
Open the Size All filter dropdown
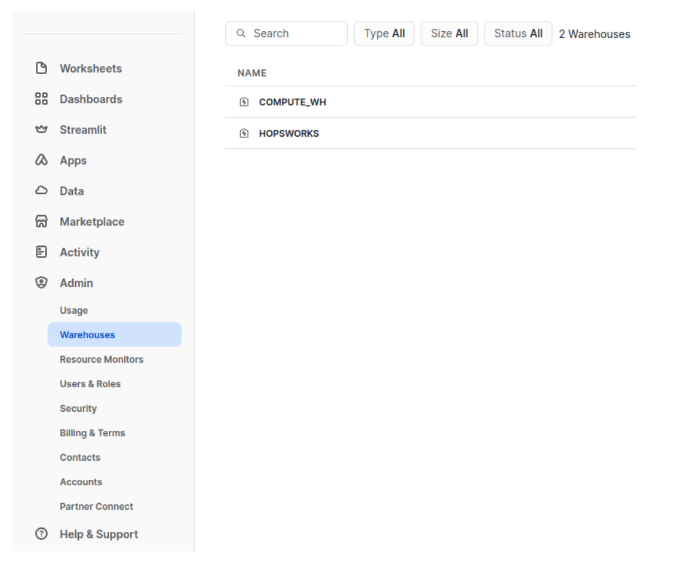click(449, 34)
